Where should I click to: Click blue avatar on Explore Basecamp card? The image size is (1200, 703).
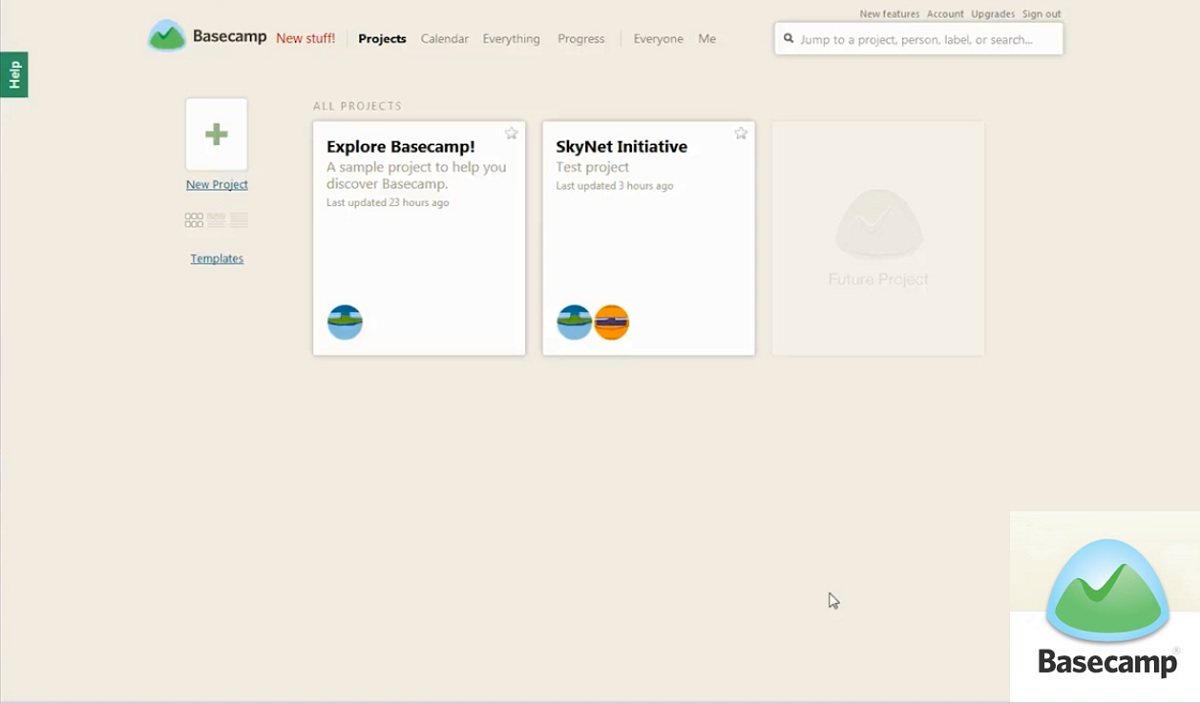tap(345, 322)
